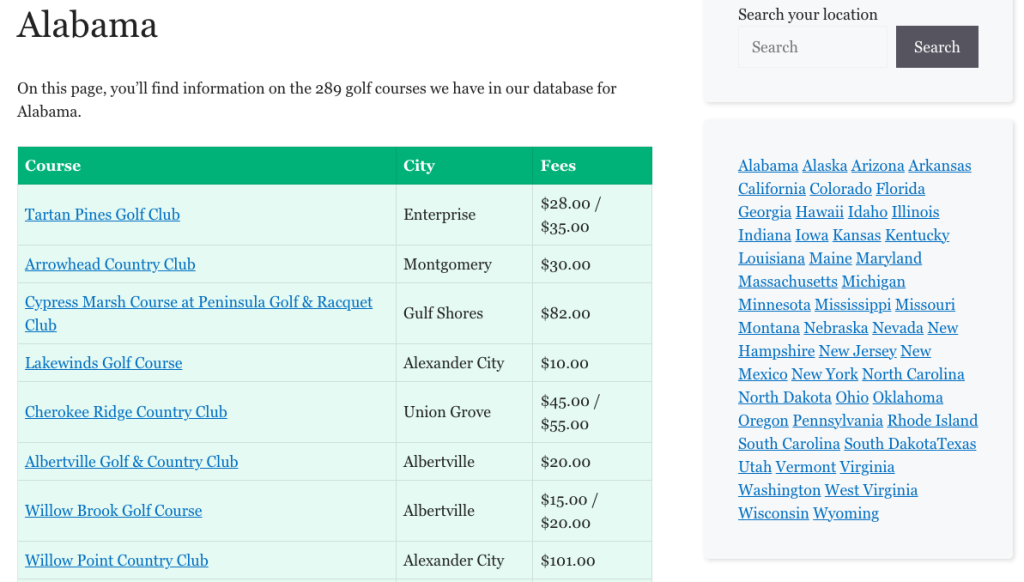Select Pennsylvania from the state list
The width and height of the screenshot is (1024, 582).
coord(837,421)
